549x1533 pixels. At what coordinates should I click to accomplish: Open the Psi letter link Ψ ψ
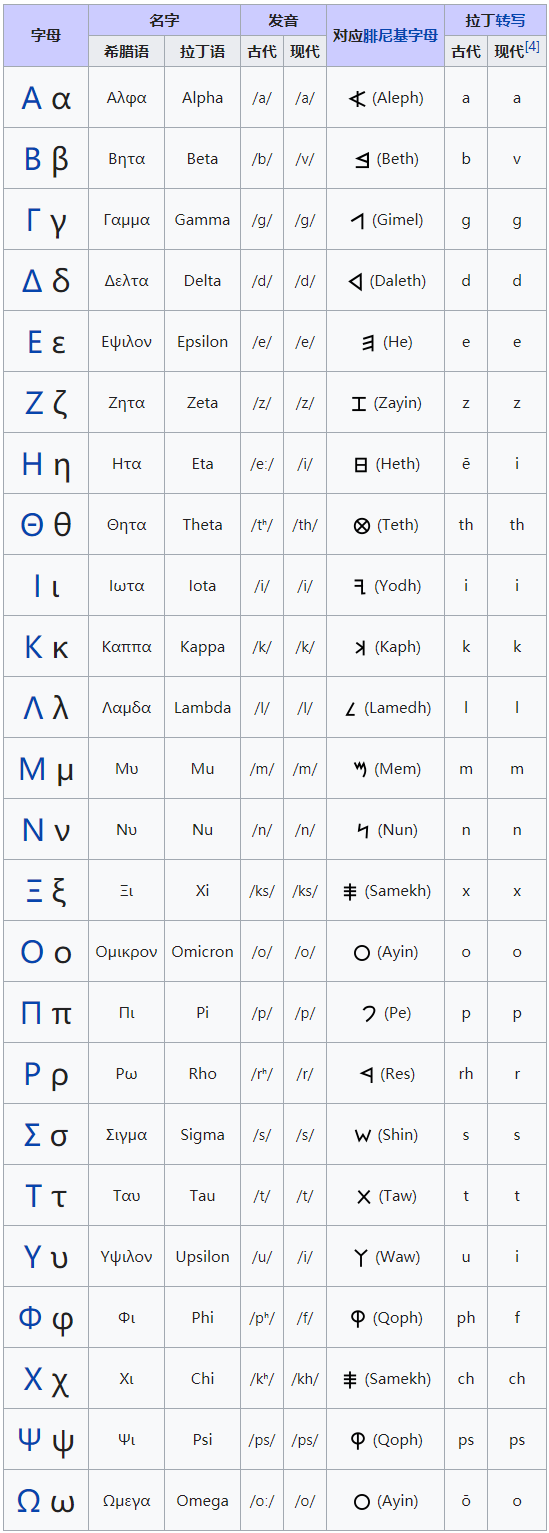coord(46,1441)
